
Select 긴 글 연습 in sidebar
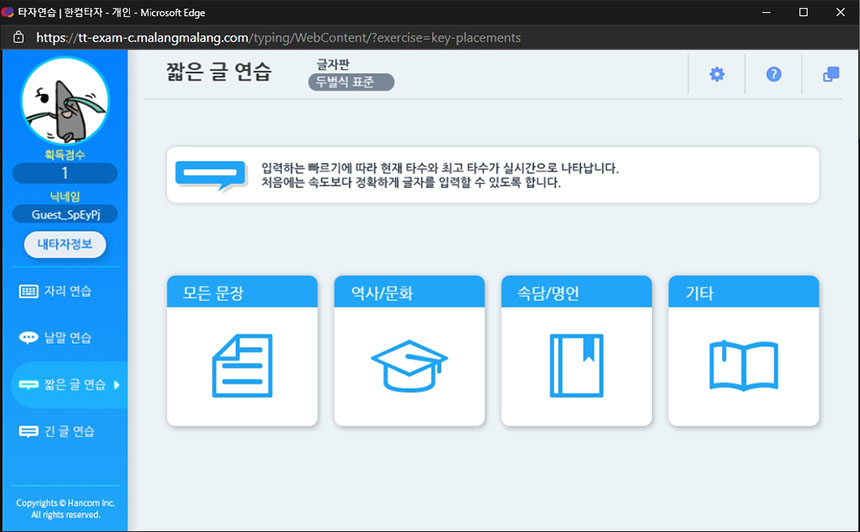(69, 431)
